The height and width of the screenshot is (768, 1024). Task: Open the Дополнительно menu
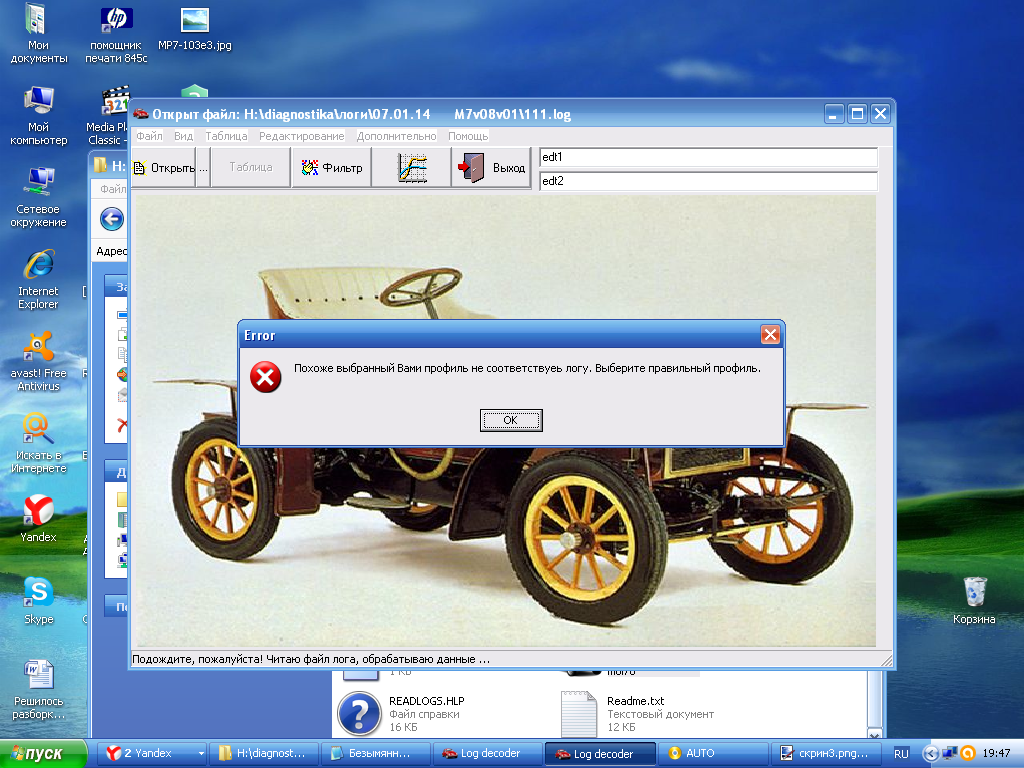[396, 136]
